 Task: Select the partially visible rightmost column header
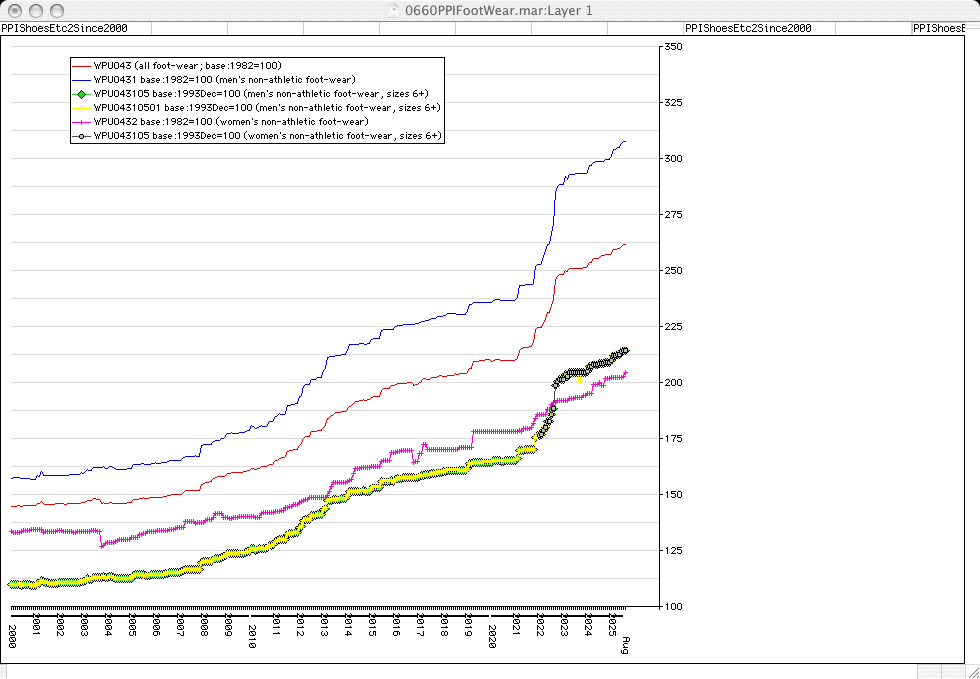point(946,28)
